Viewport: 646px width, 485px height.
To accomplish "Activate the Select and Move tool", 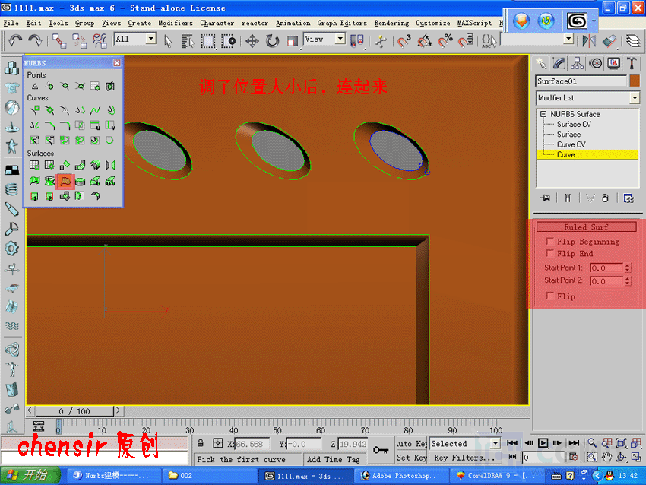I will [252, 41].
